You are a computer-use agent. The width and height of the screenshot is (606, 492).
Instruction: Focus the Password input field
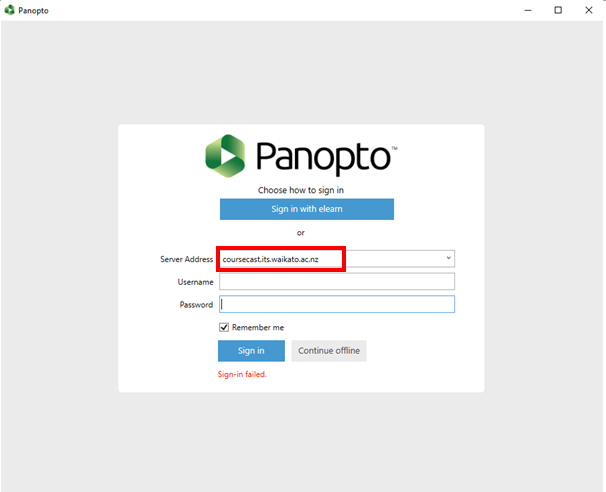pos(337,304)
